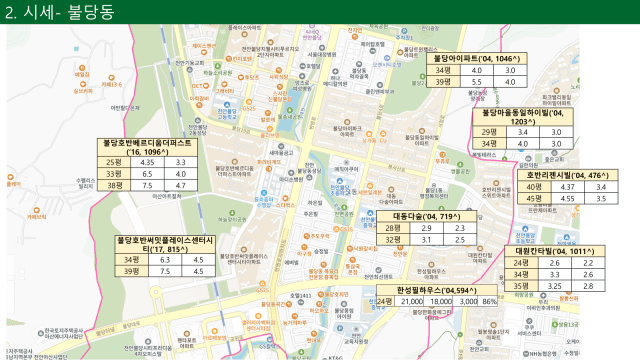Click the 6.5 cell in 베르디움더퍼스트 33평 row
This screenshot has height=360, width=640.
(147, 174)
